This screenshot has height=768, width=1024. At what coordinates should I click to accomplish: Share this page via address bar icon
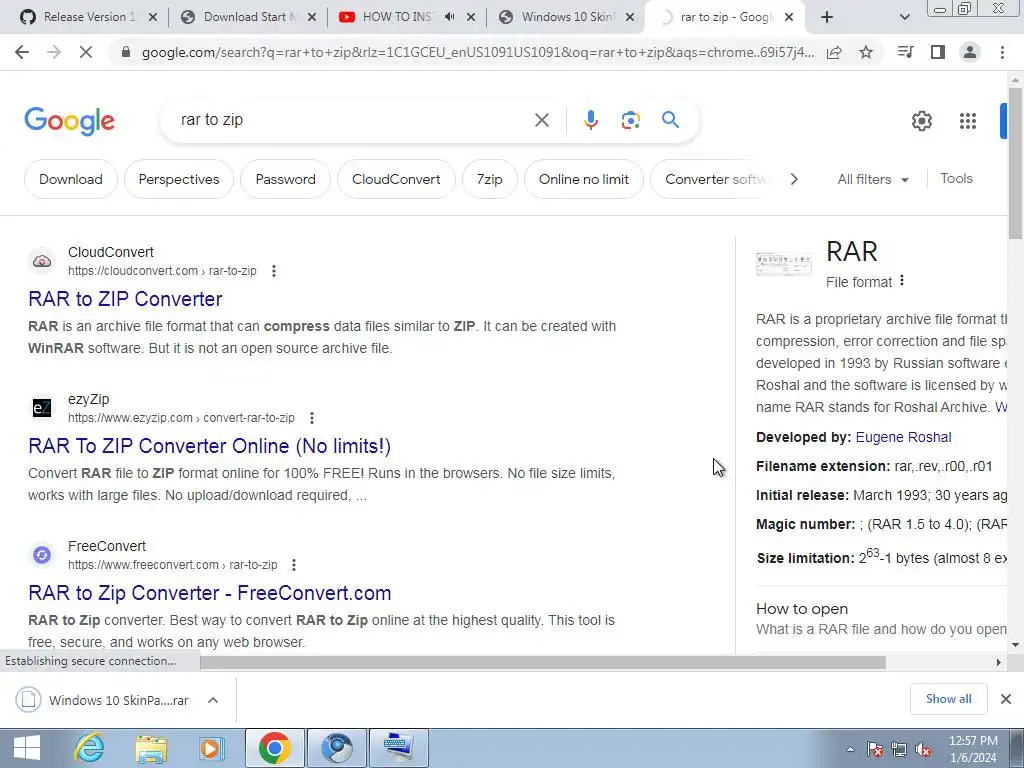point(834,52)
